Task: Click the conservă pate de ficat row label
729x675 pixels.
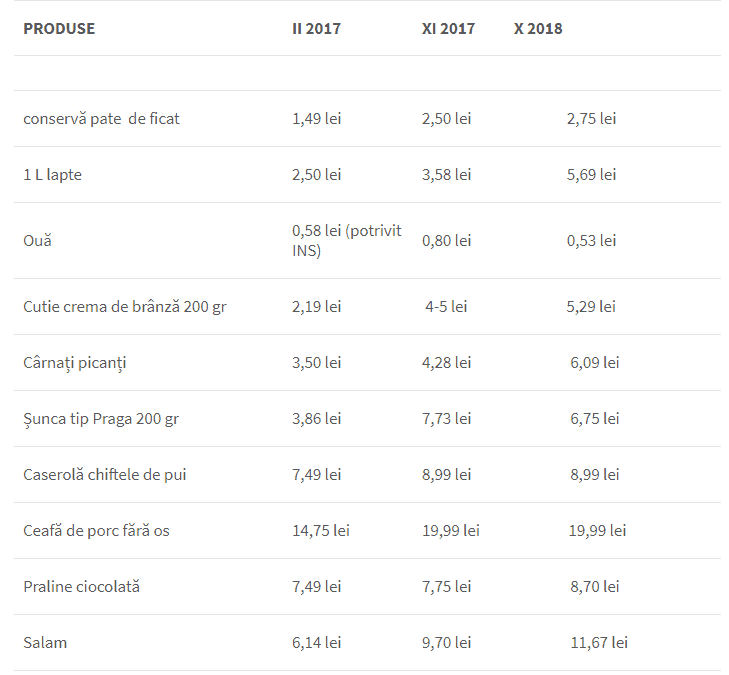Action: (101, 119)
